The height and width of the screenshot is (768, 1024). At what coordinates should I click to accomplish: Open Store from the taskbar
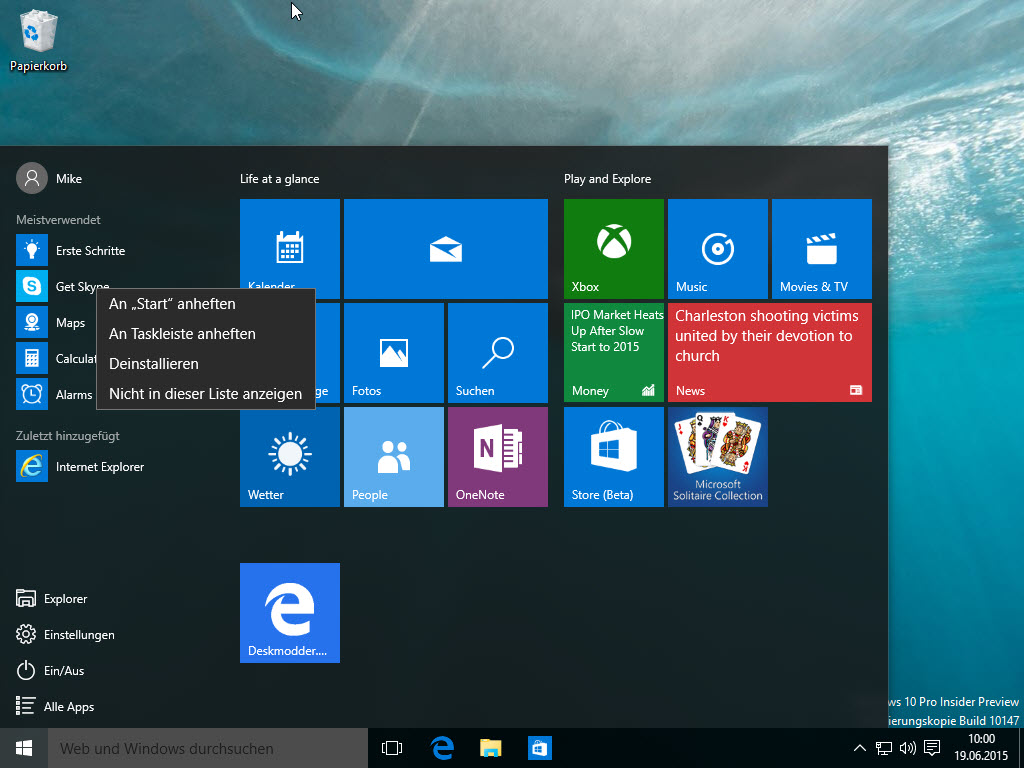(x=539, y=748)
